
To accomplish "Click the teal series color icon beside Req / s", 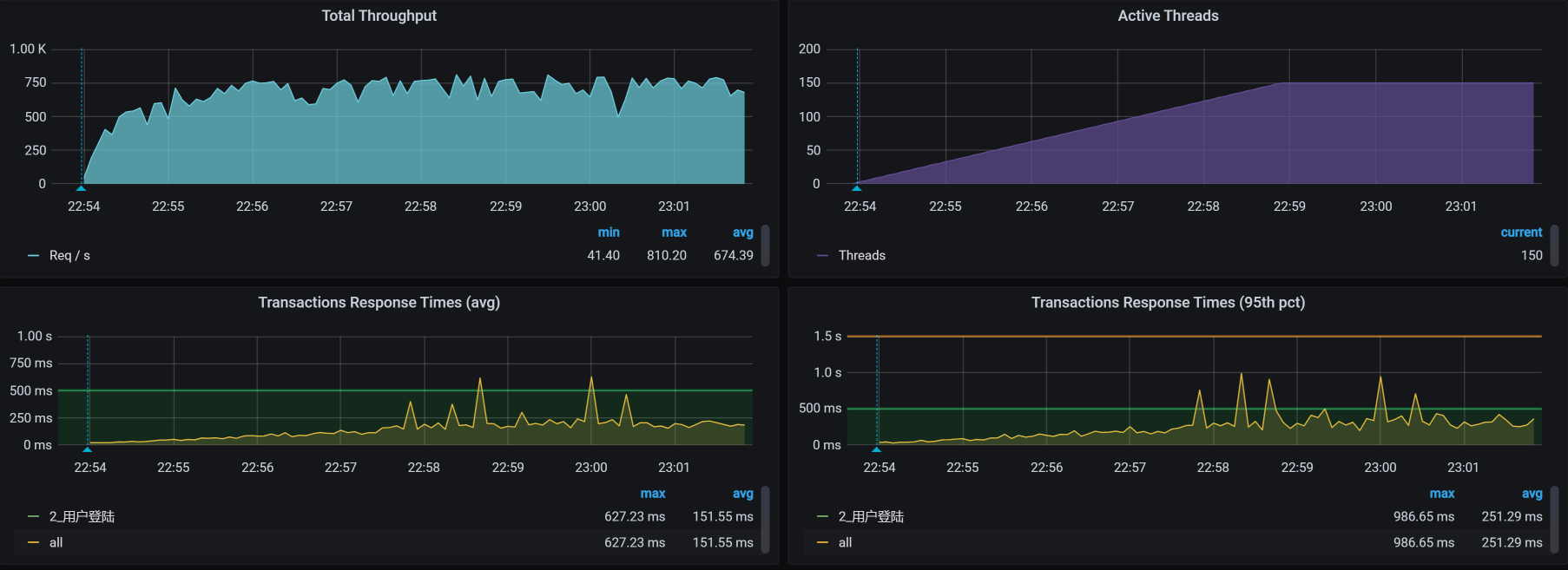I will click(x=34, y=256).
